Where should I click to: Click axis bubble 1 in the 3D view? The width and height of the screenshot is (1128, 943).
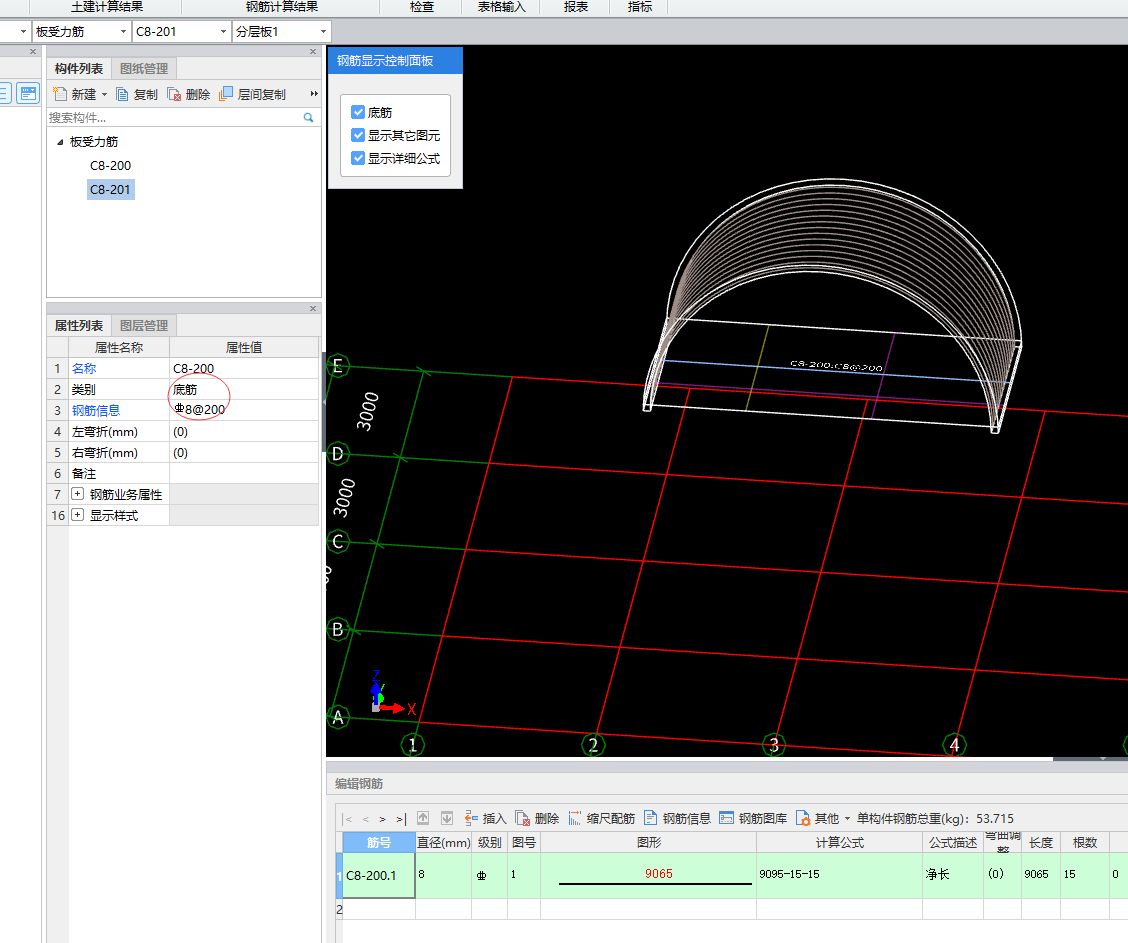[413, 745]
